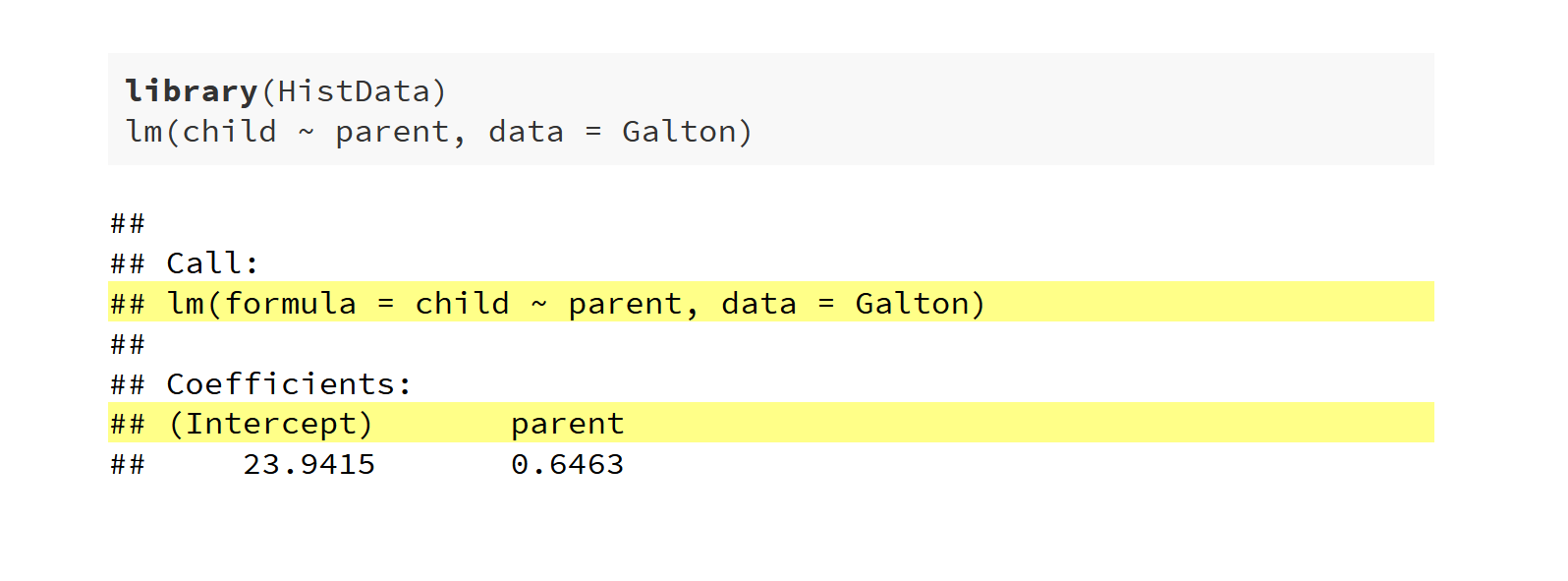Click the highlighted "parent" coefficient header
1568x581 pixels.
567,425
